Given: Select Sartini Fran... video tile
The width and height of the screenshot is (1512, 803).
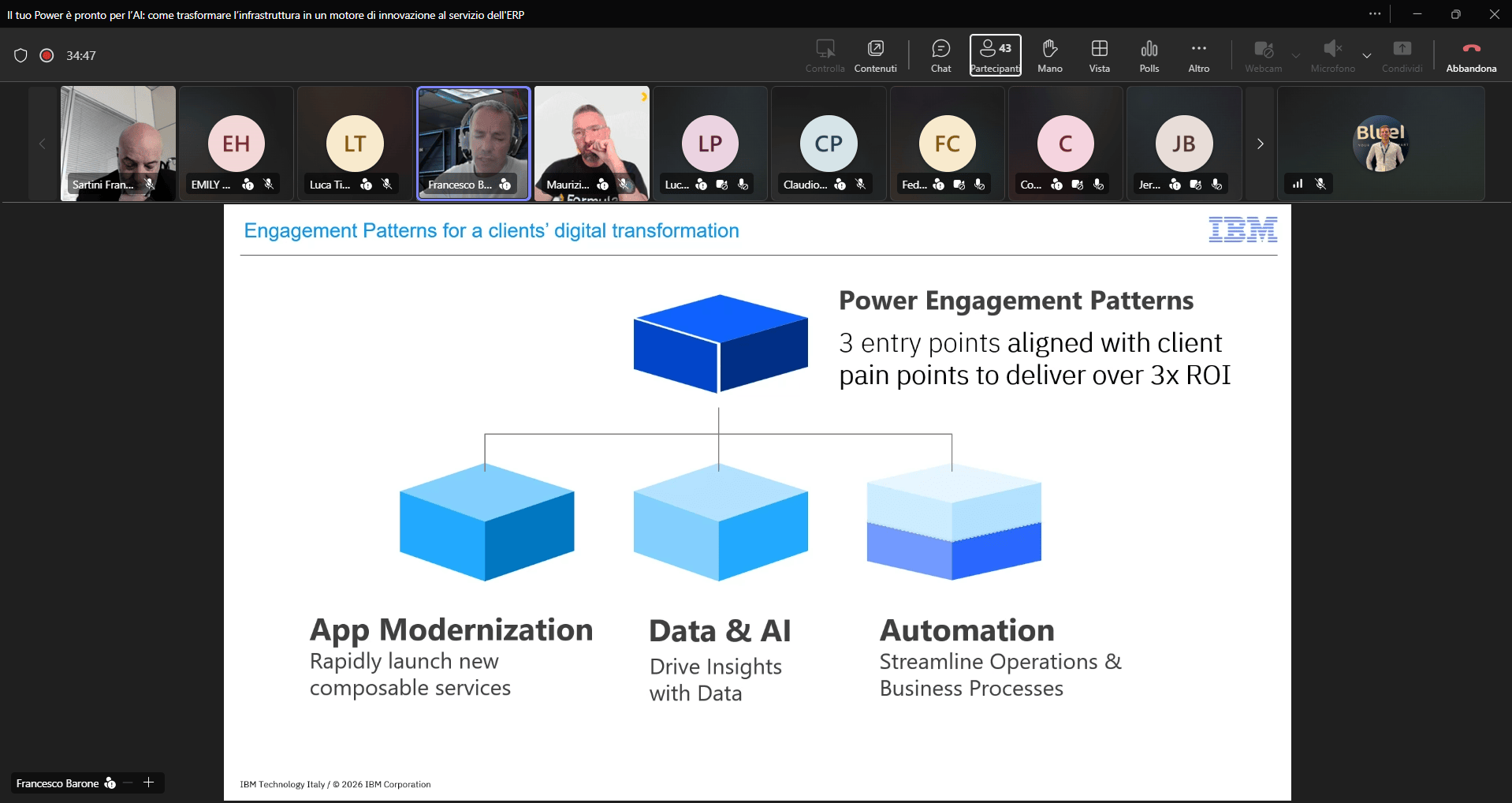Looking at the screenshot, I should pos(118,144).
